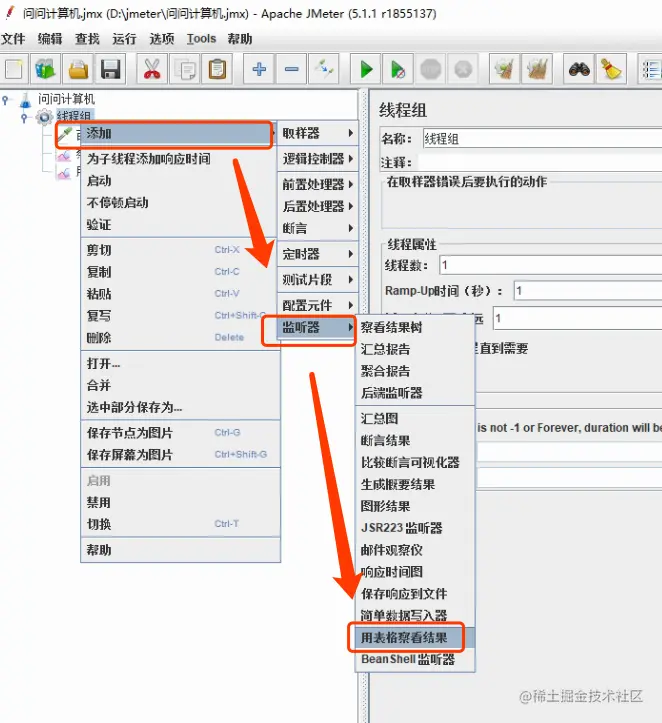Choose BeanShell 监听器 entry
662x723 pixels.
(415, 659)
